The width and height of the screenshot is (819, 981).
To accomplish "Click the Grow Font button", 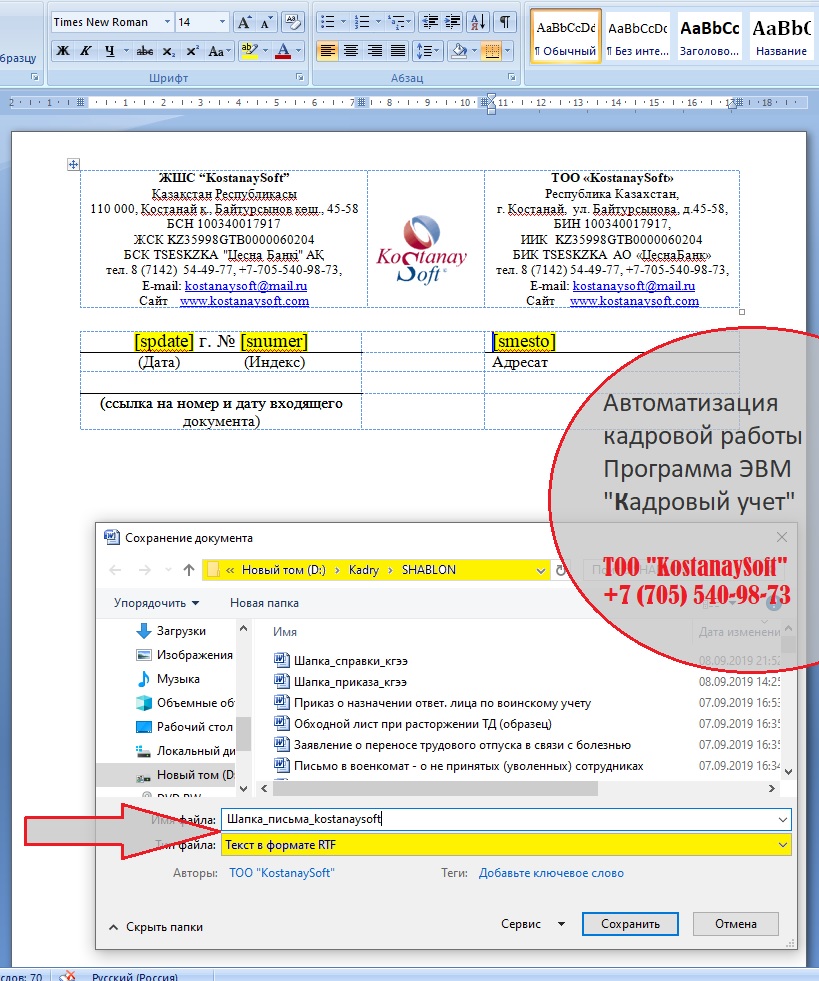I will [244, 23].
